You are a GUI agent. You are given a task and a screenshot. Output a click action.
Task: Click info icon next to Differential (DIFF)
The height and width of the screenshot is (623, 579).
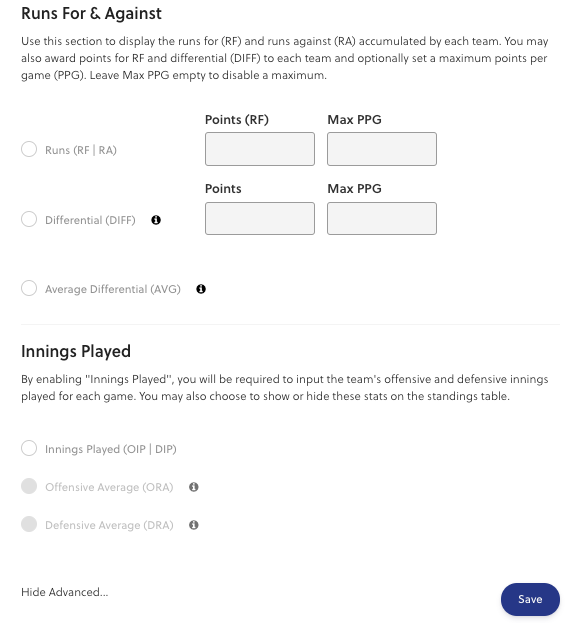[x=156, y=220]
